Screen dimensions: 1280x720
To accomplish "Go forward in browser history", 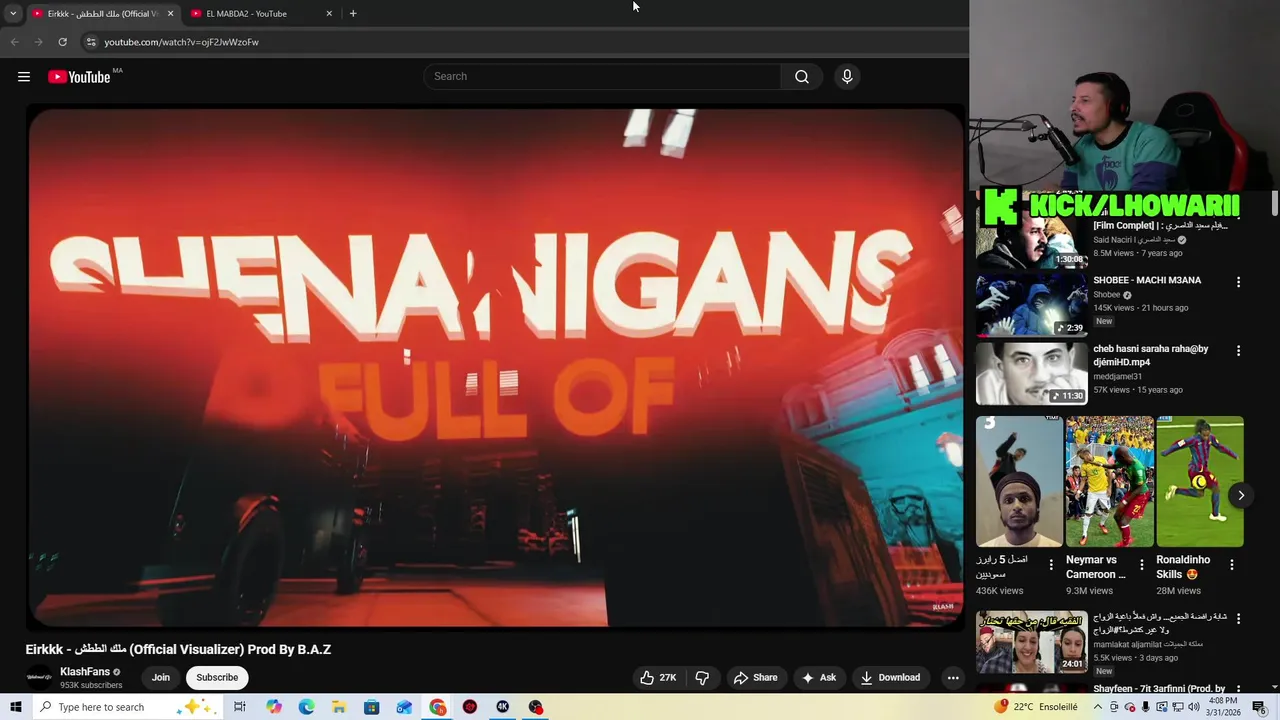I will coord(38,42).
